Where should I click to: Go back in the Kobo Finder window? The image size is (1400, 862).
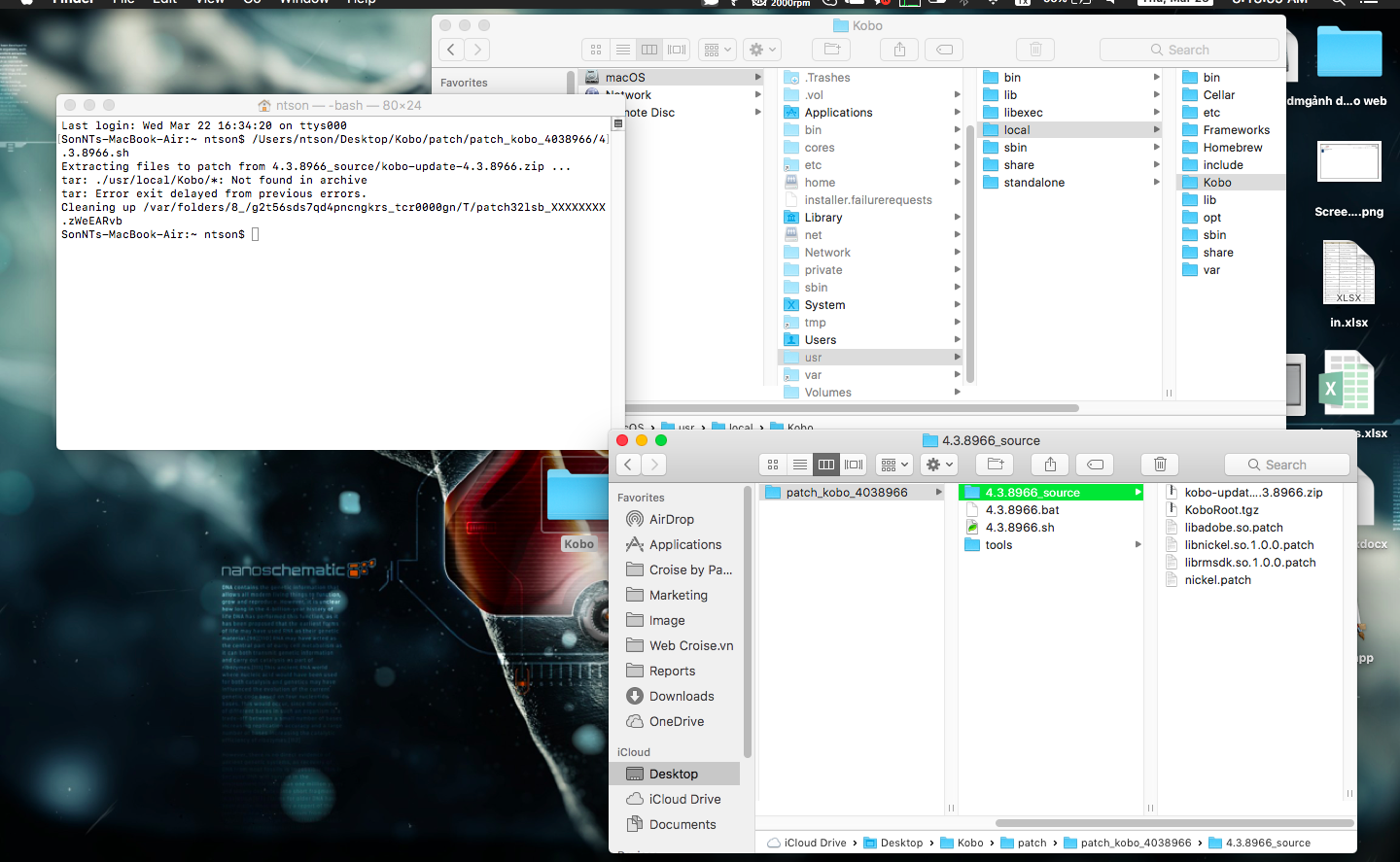451,50
